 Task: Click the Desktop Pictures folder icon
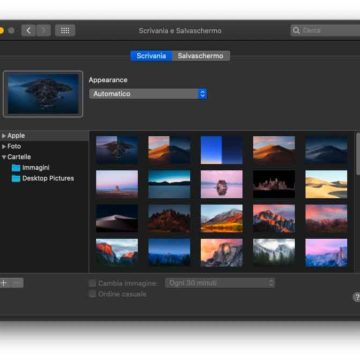click(x=16, y=178)
